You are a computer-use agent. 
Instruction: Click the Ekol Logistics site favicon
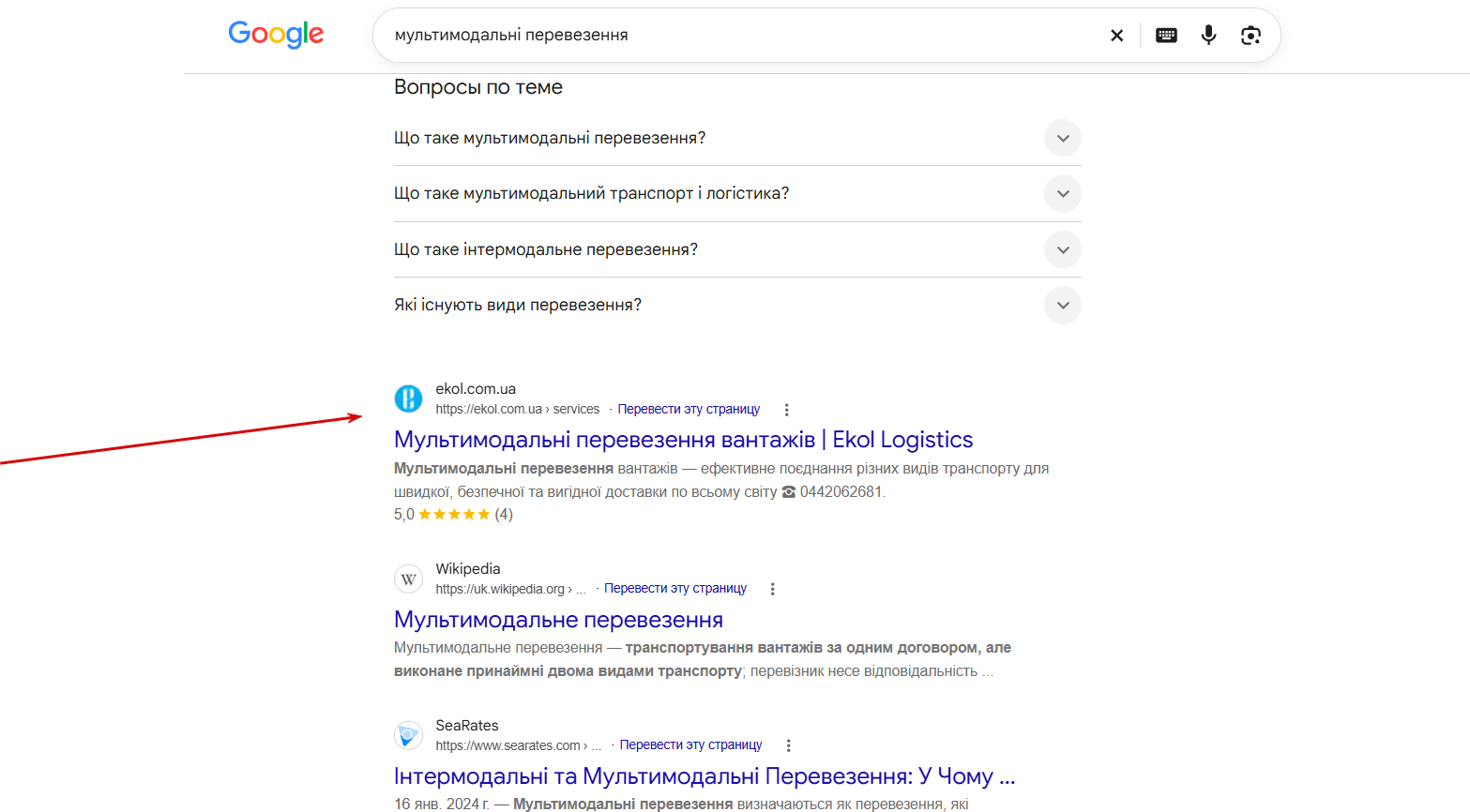click(408, 398)
